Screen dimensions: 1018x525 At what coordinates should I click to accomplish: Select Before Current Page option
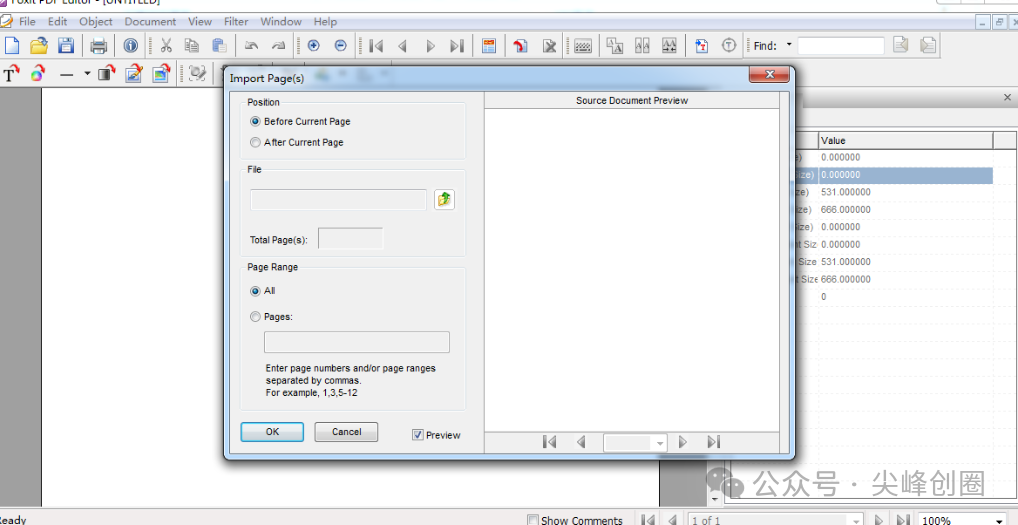(255, 121)
